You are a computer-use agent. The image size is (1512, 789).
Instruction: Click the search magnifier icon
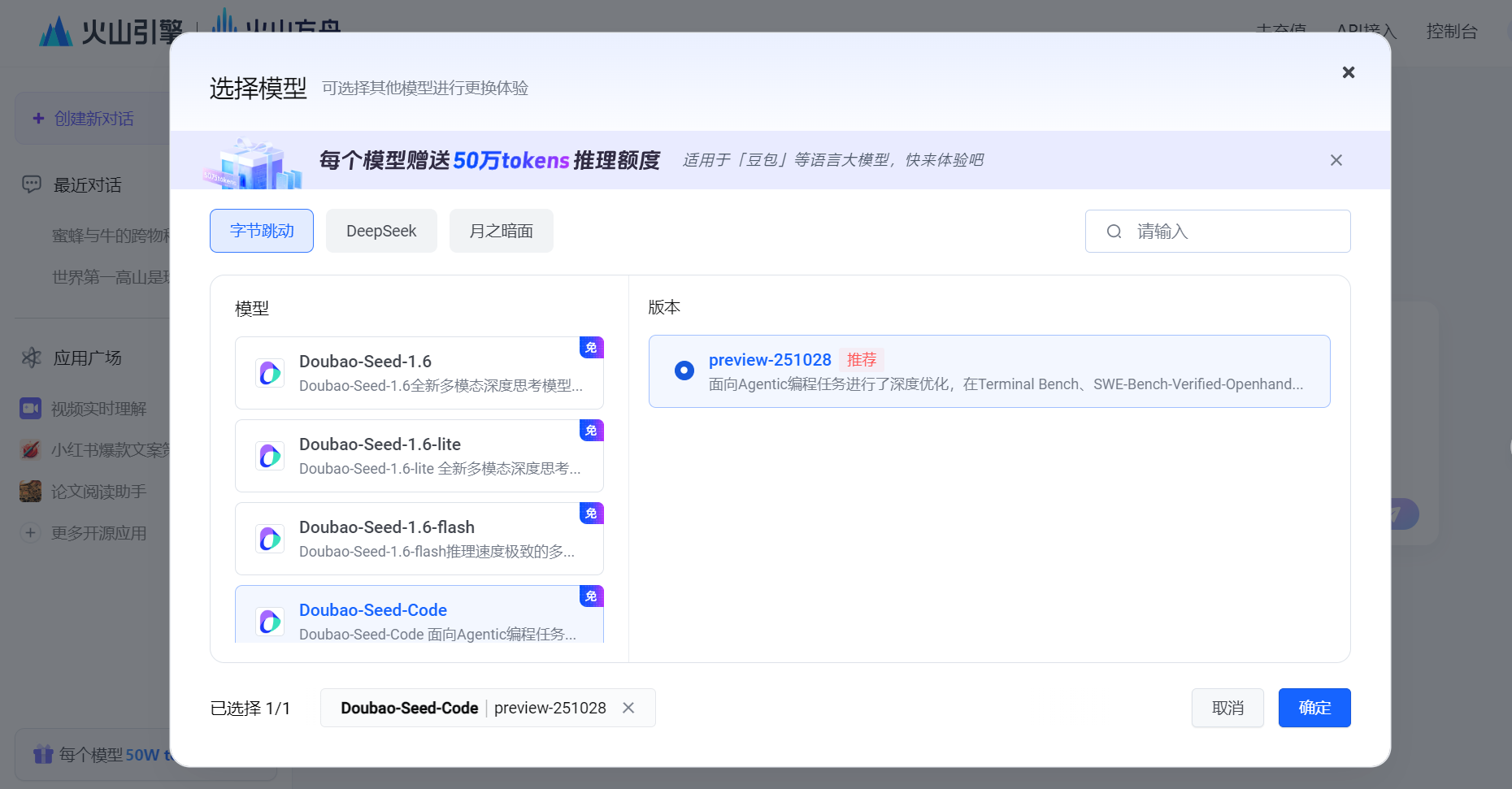point(1114,232)
